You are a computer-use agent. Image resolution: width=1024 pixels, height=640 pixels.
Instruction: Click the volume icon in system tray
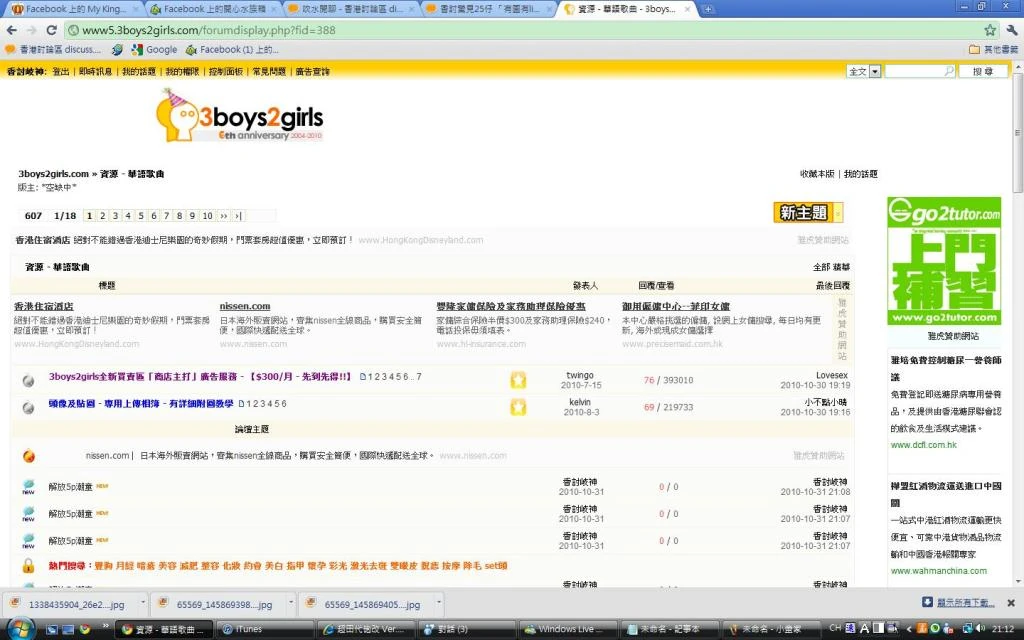[981, 628]
